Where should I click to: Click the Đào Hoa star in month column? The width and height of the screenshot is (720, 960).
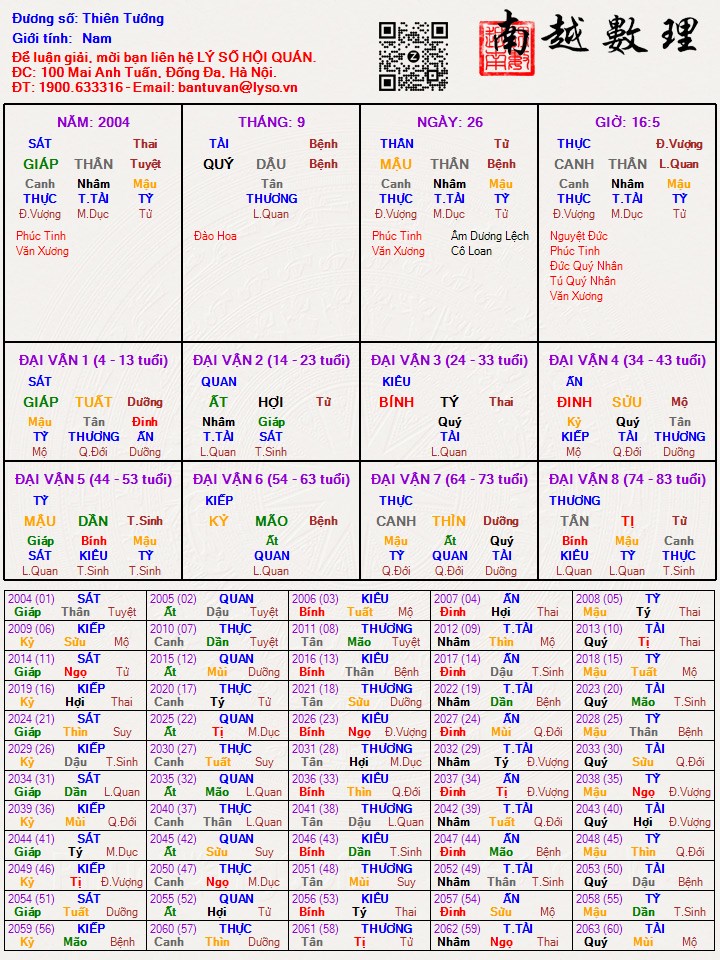point(215,236)
